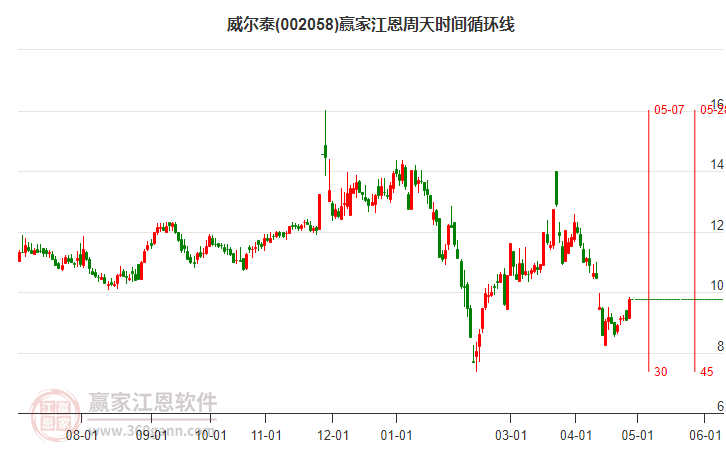Click the 06-01 date axis label
726x450 pixels.
click(x=705, y=435)
